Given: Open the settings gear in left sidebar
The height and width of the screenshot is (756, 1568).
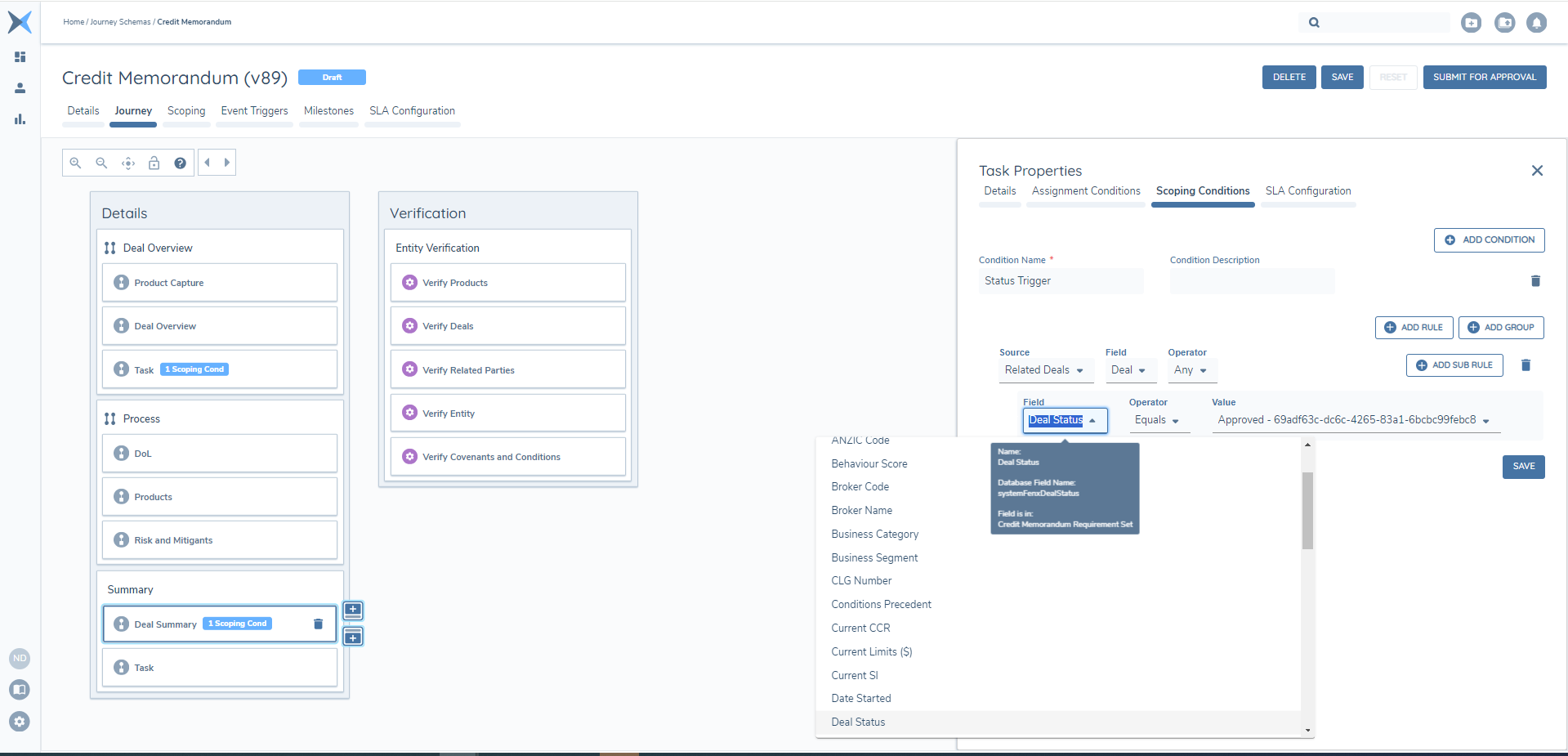Looking at the screenshot, I should 20,722.
